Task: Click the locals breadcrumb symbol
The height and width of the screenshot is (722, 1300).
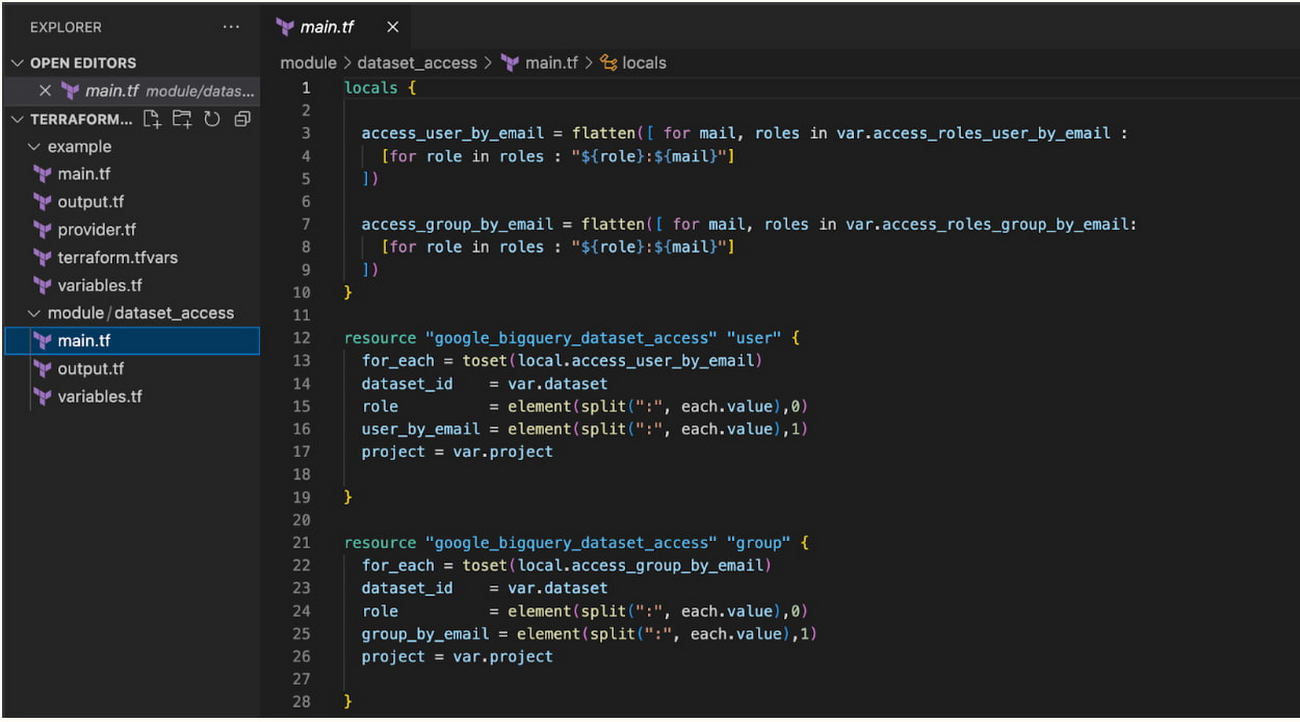Action: pos(644,62)
